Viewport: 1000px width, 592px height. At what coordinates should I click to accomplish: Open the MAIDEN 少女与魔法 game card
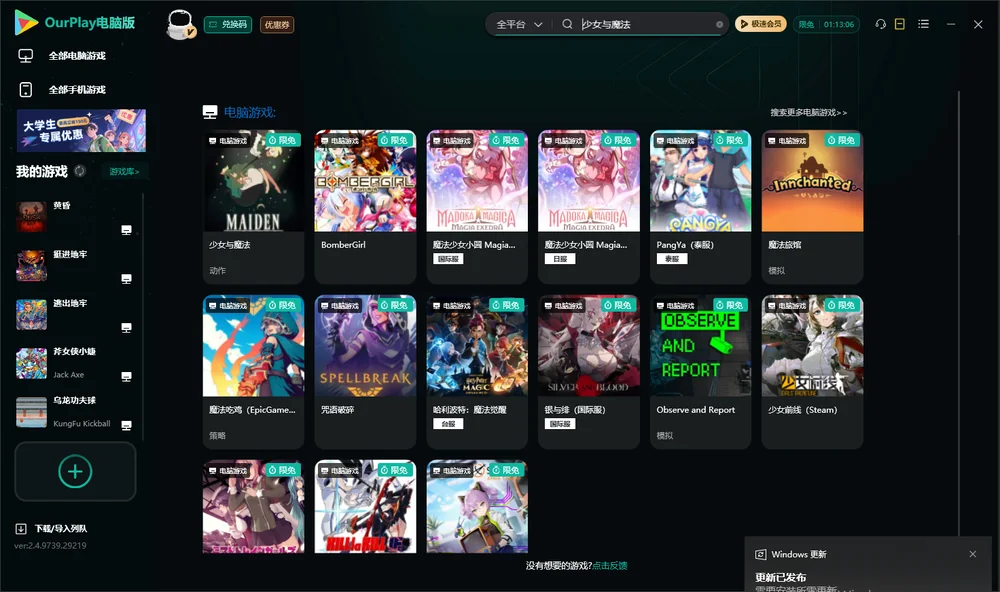253,207
